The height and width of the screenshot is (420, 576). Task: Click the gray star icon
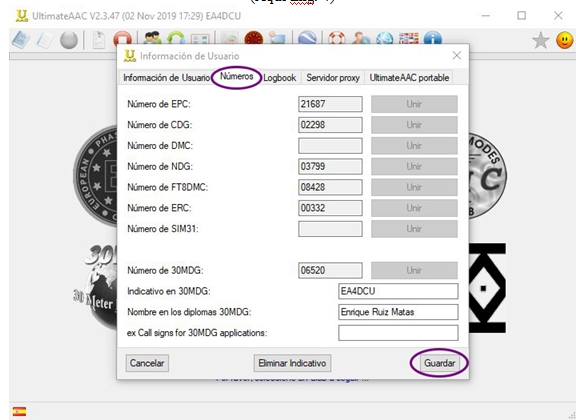(541, 40)
